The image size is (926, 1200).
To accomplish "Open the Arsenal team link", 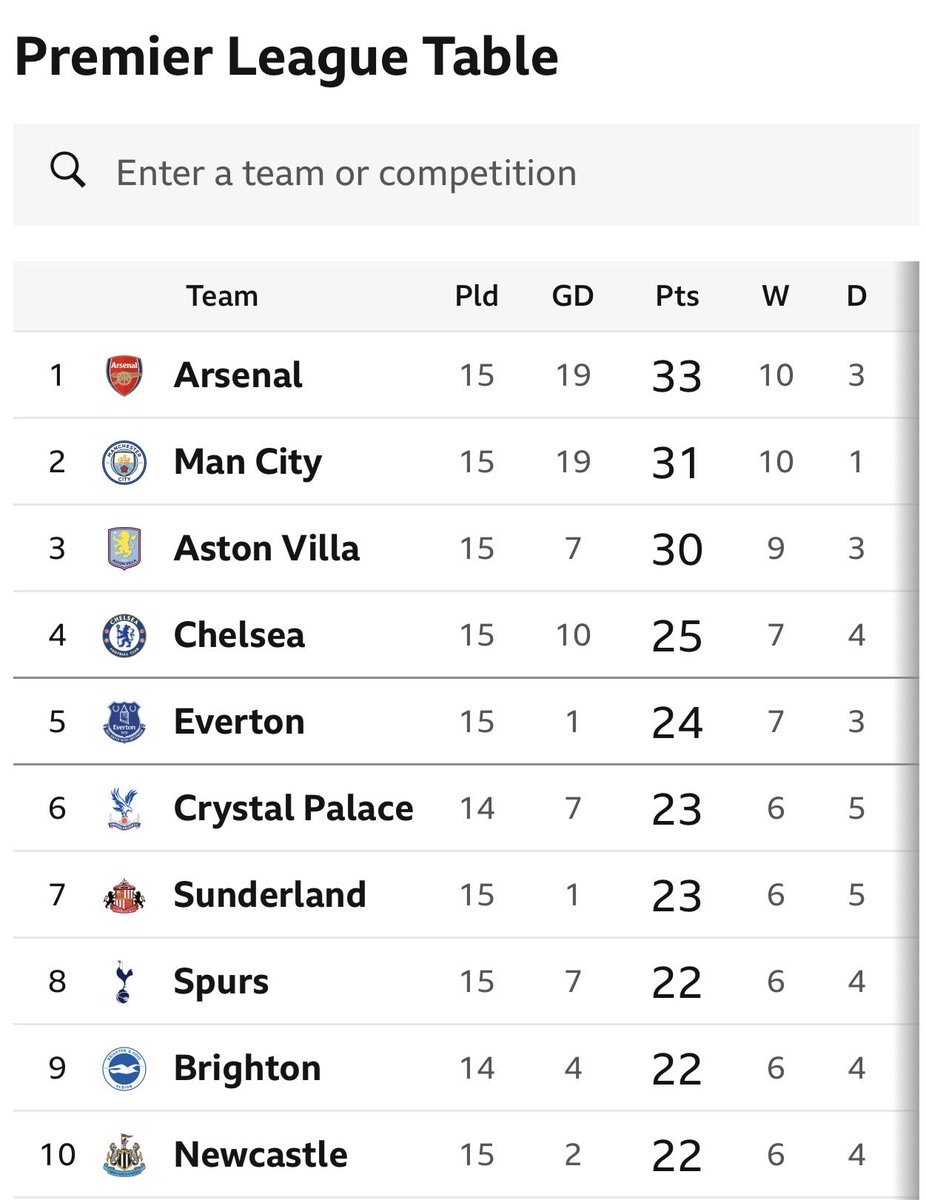I will (238, 376).
